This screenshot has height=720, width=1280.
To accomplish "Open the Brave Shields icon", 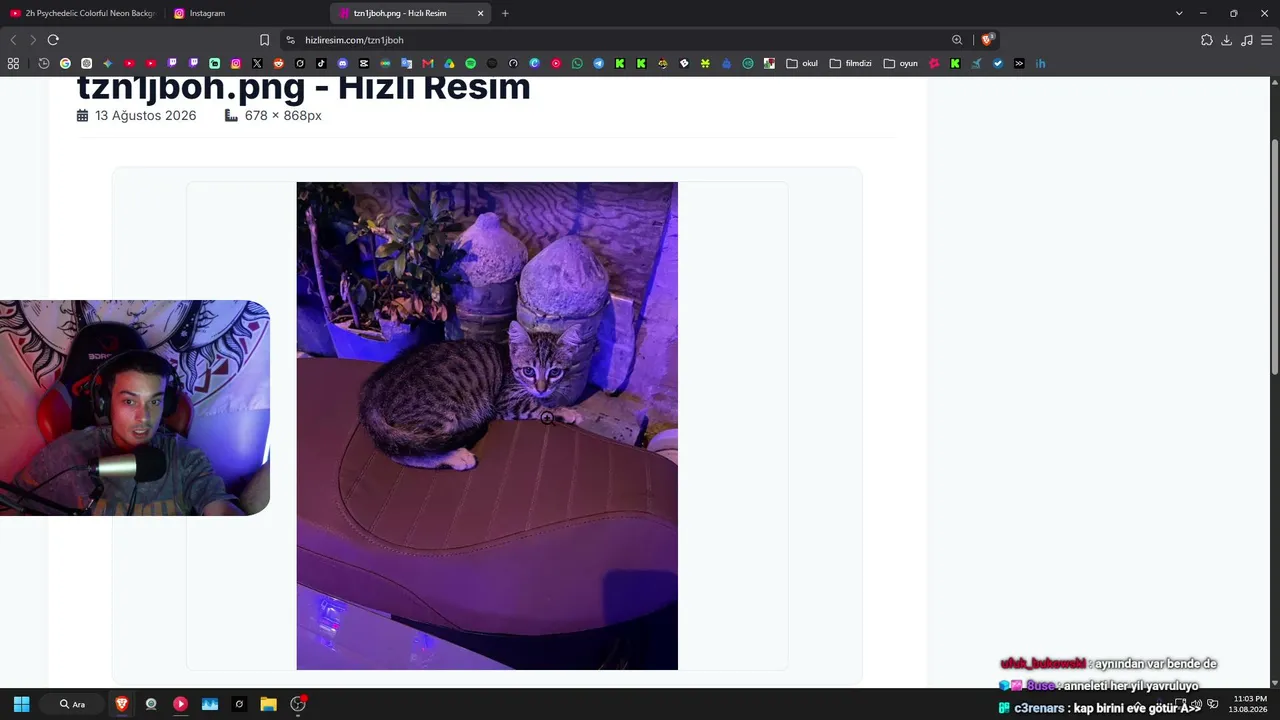I will (987, 40).
